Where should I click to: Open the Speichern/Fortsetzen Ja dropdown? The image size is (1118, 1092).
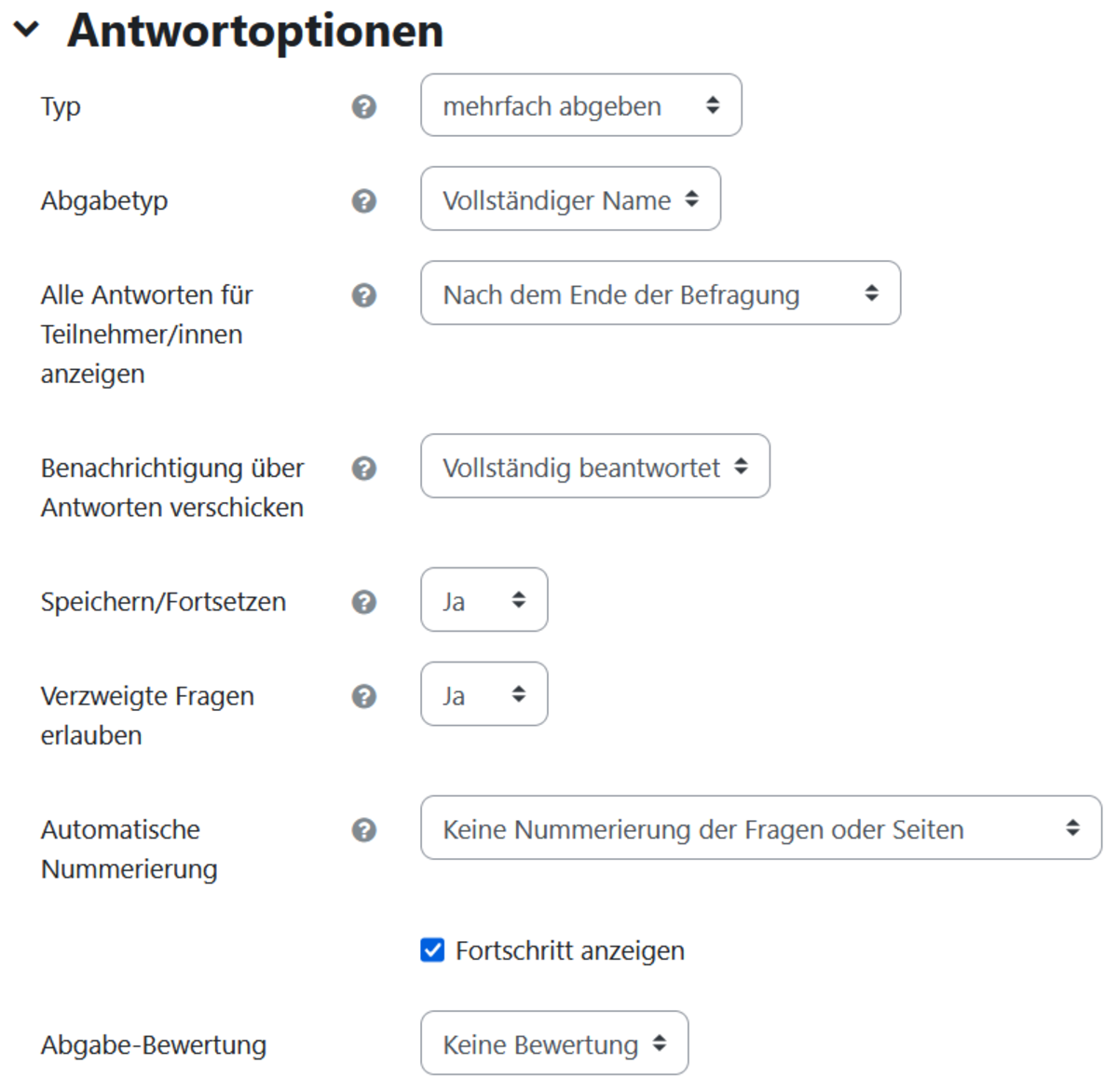[484, 599]
